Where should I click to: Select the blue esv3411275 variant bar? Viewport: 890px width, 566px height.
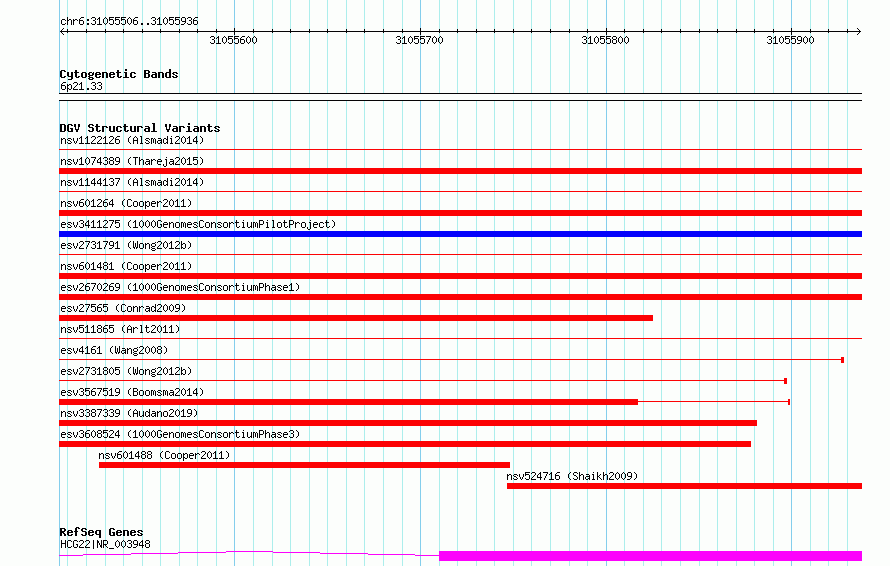460,234
